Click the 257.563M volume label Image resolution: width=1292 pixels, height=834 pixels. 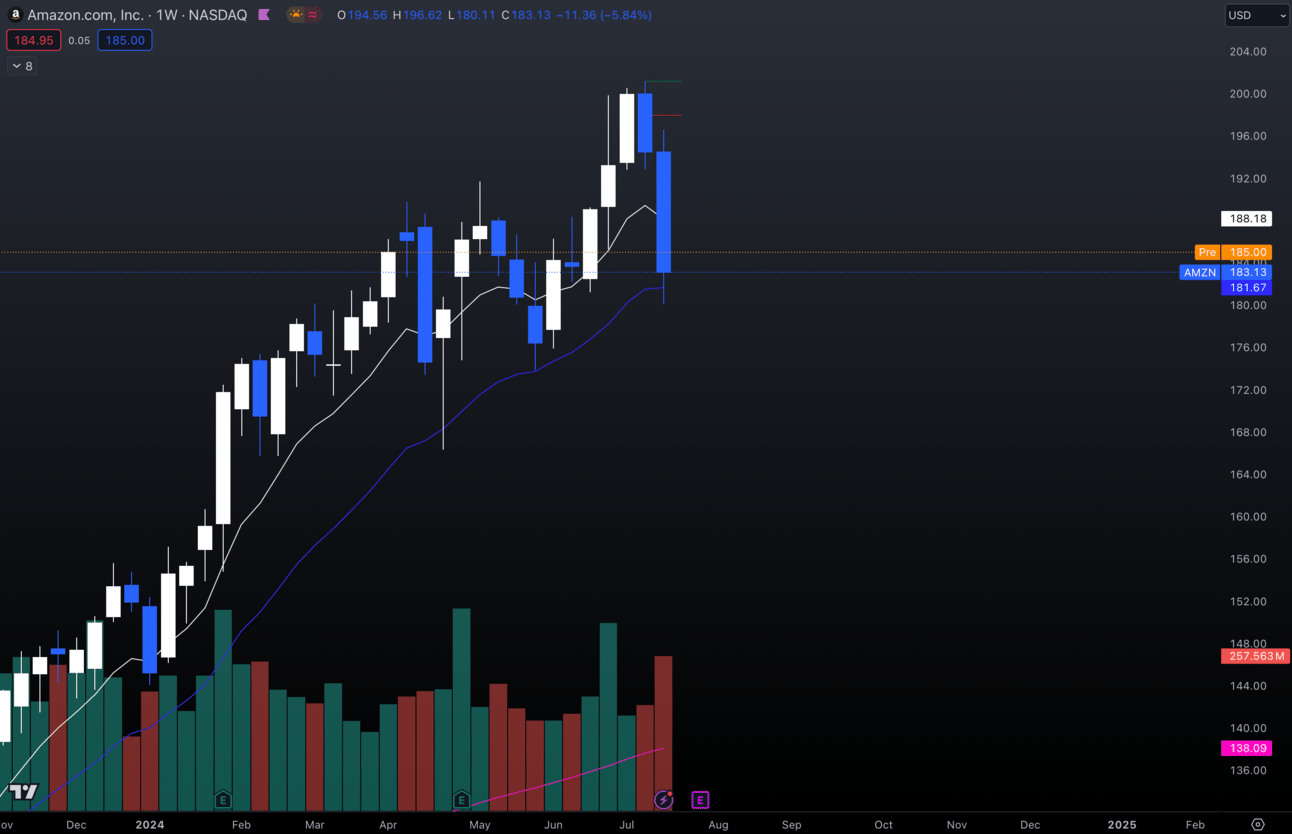pos(1255,656)
